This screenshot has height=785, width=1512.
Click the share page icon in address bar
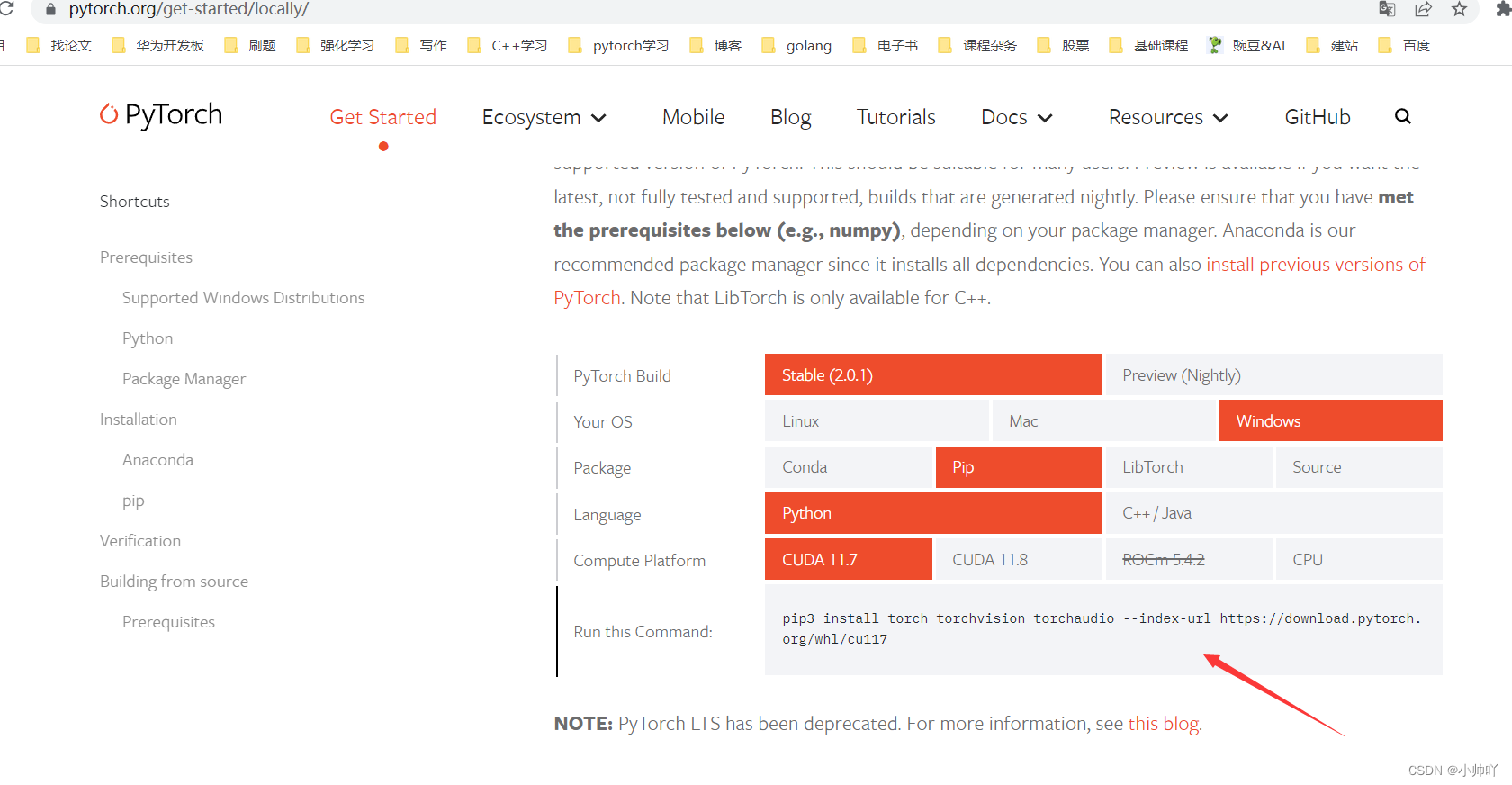[1423, 9]
